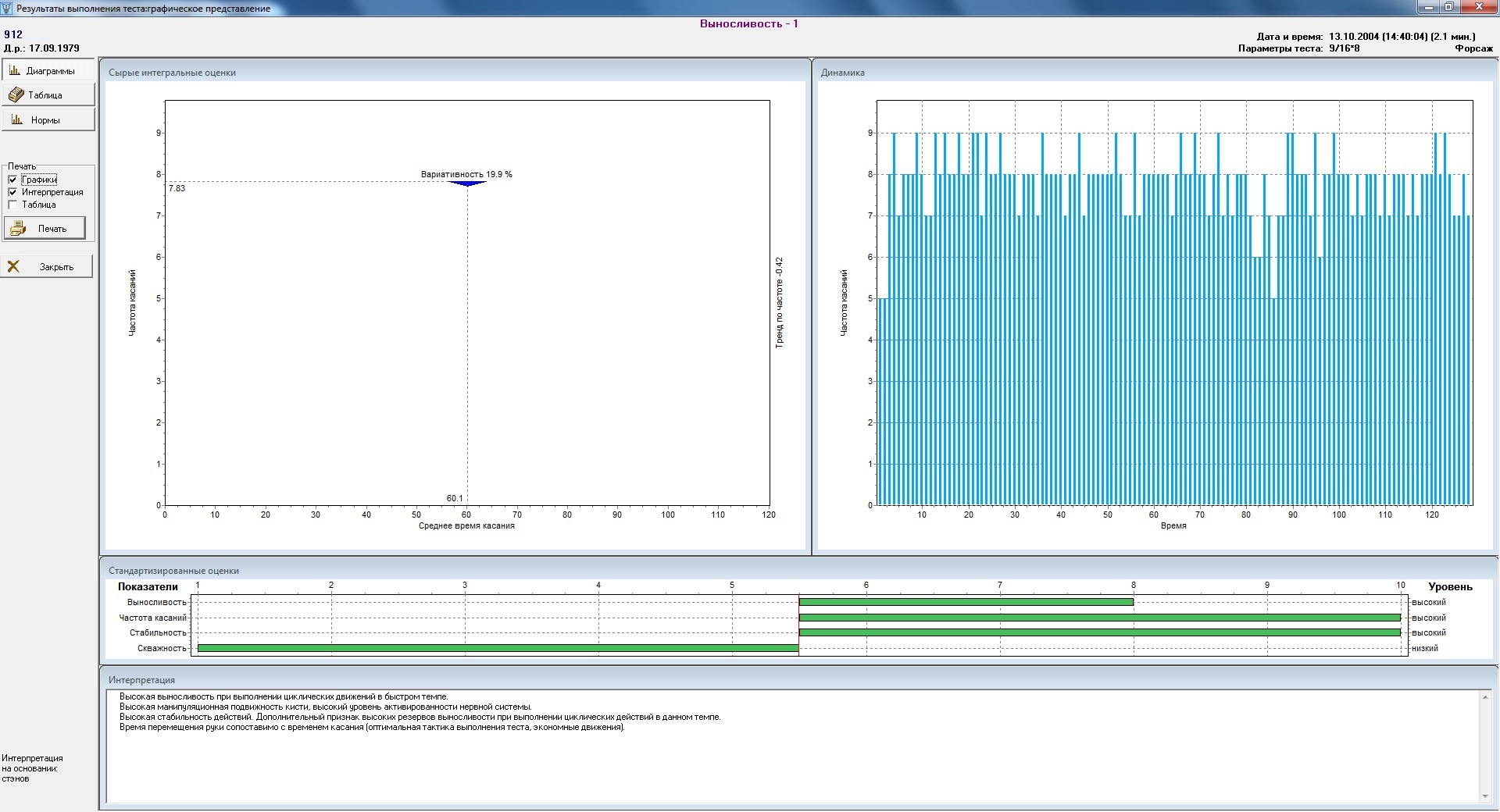Switch to the Таблица view in sidebar
Screen dimensions: 1500x812
pos(48,95)
